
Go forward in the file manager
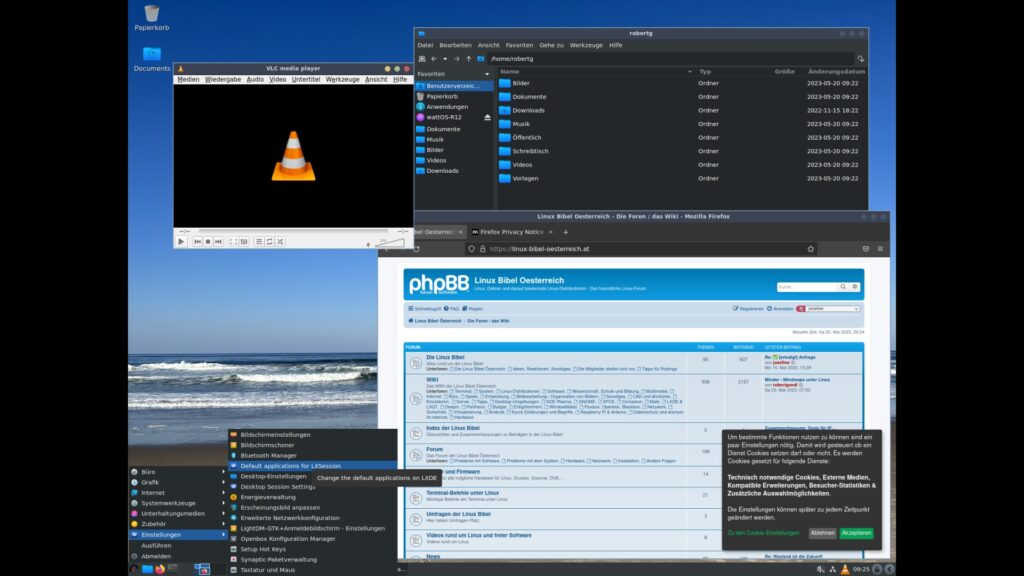[456, 59]
